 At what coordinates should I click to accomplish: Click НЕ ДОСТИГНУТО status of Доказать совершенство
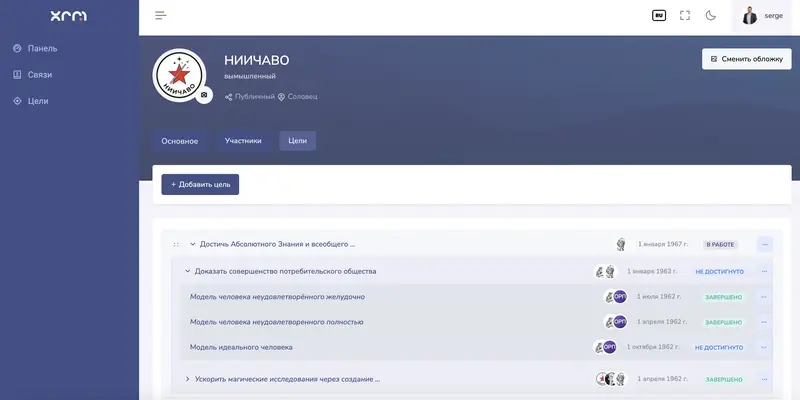click(x=719, y=272)
